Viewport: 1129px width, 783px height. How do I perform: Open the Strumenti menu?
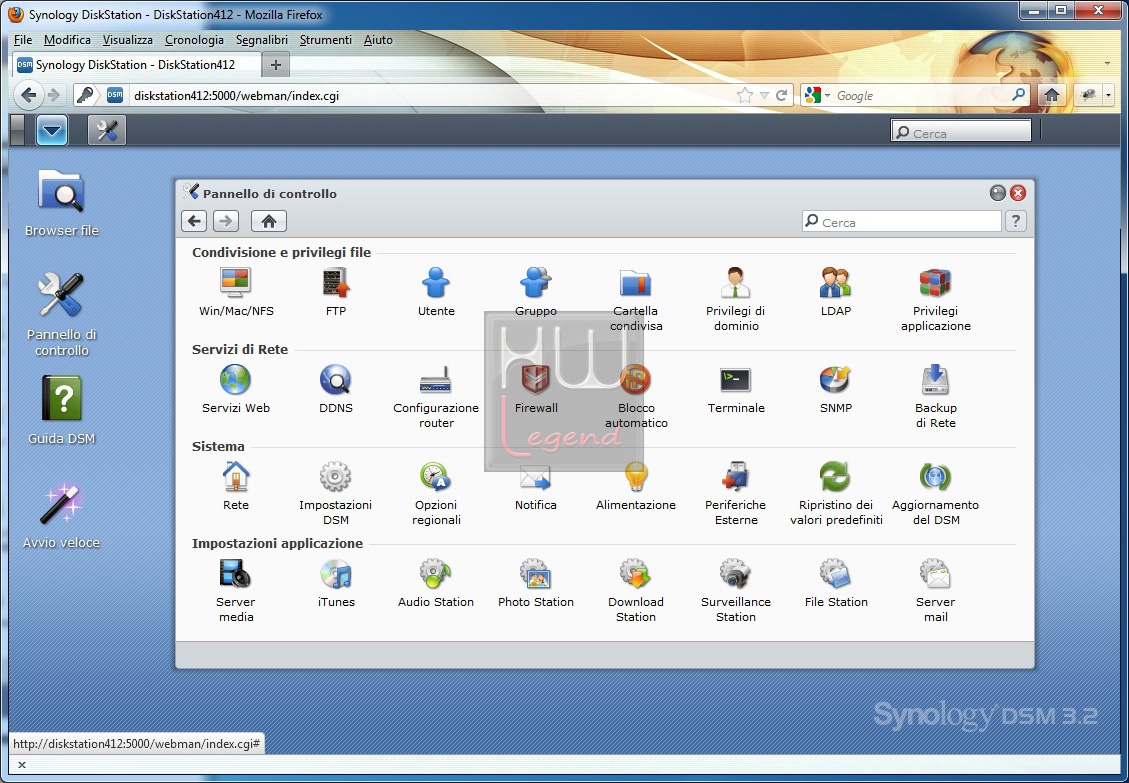tap(325, 40)
